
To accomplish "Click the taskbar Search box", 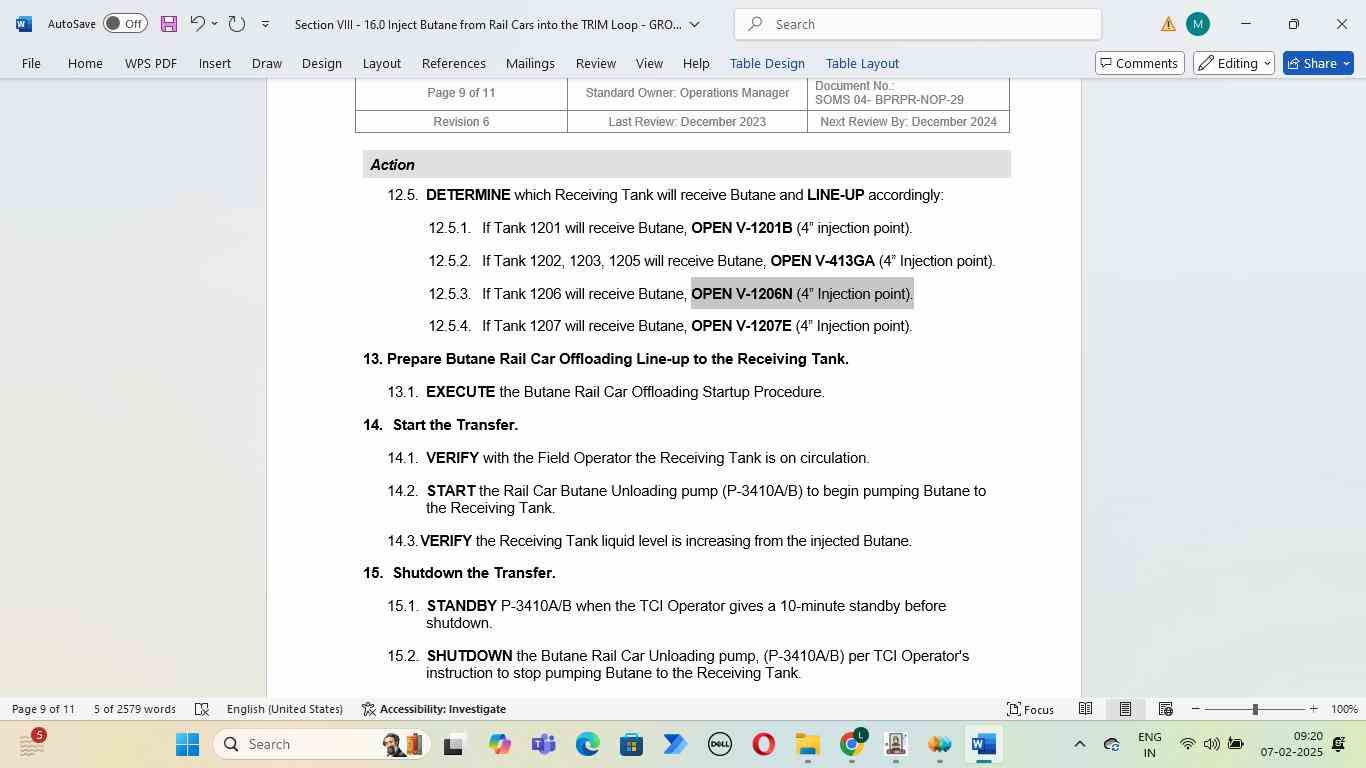I will [x=323, y=744].
